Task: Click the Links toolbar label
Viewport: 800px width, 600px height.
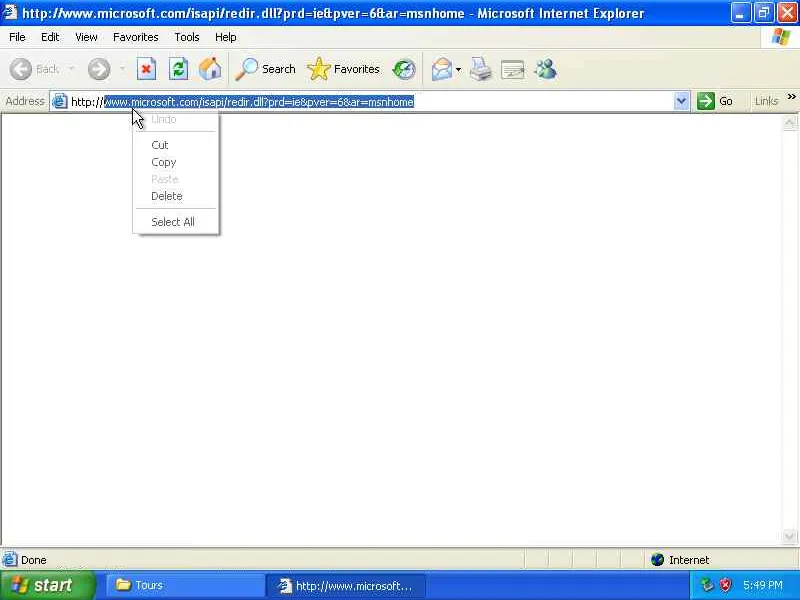Action: pos(766,101)
